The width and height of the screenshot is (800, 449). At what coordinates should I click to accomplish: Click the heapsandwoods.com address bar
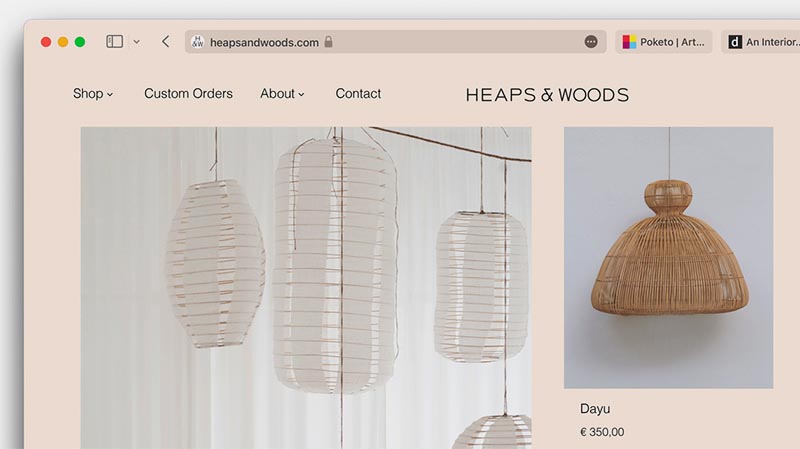point(395,42)
